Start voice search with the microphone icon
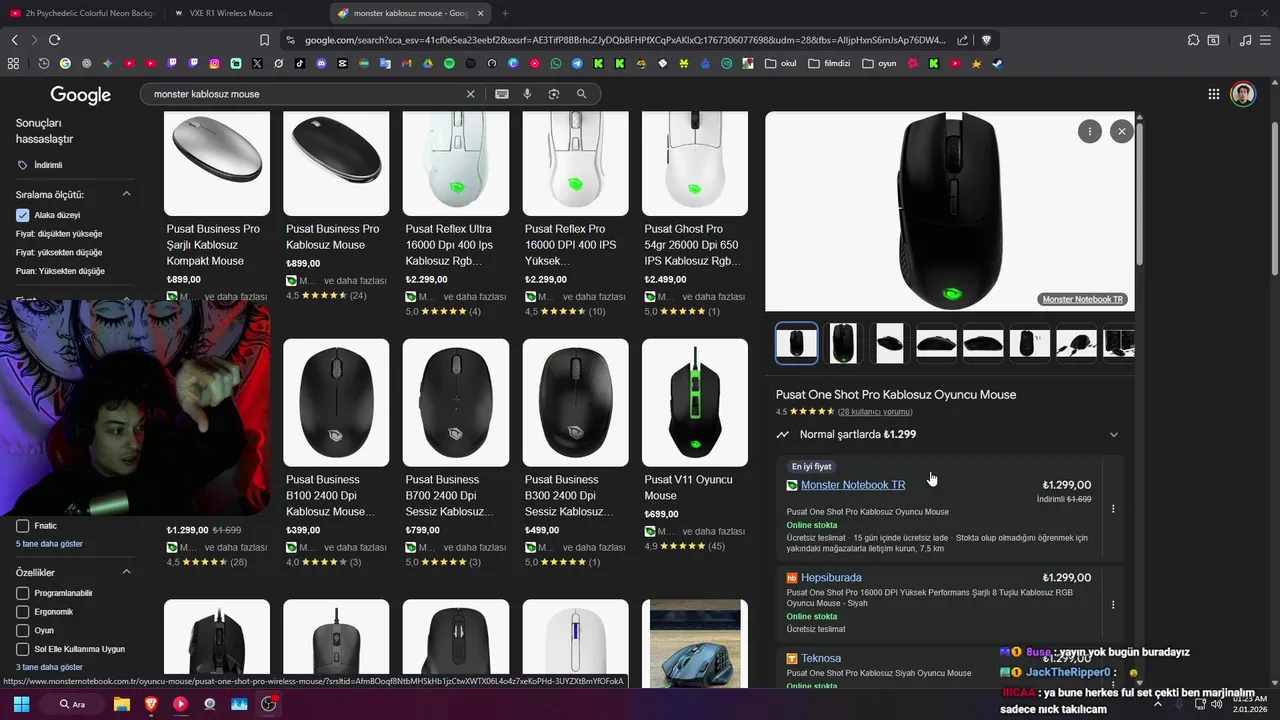Viewport: 1280px width, 720px height. coord(527,94)
